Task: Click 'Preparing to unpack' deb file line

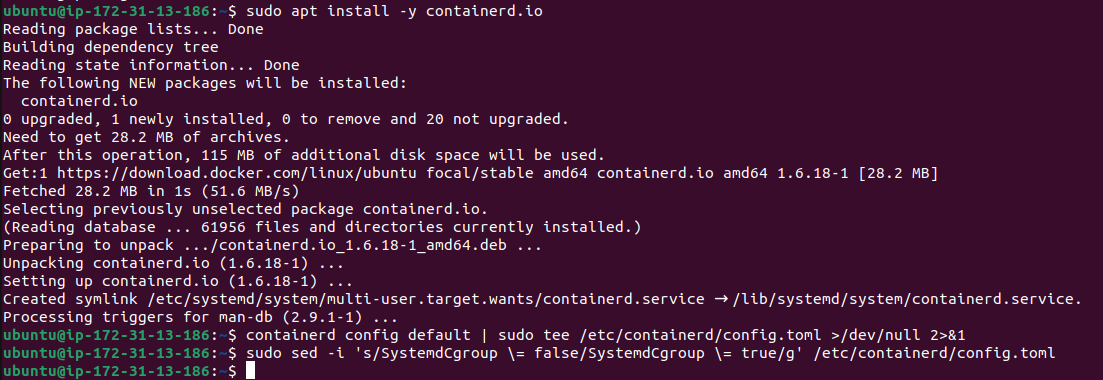Action: 272,246
